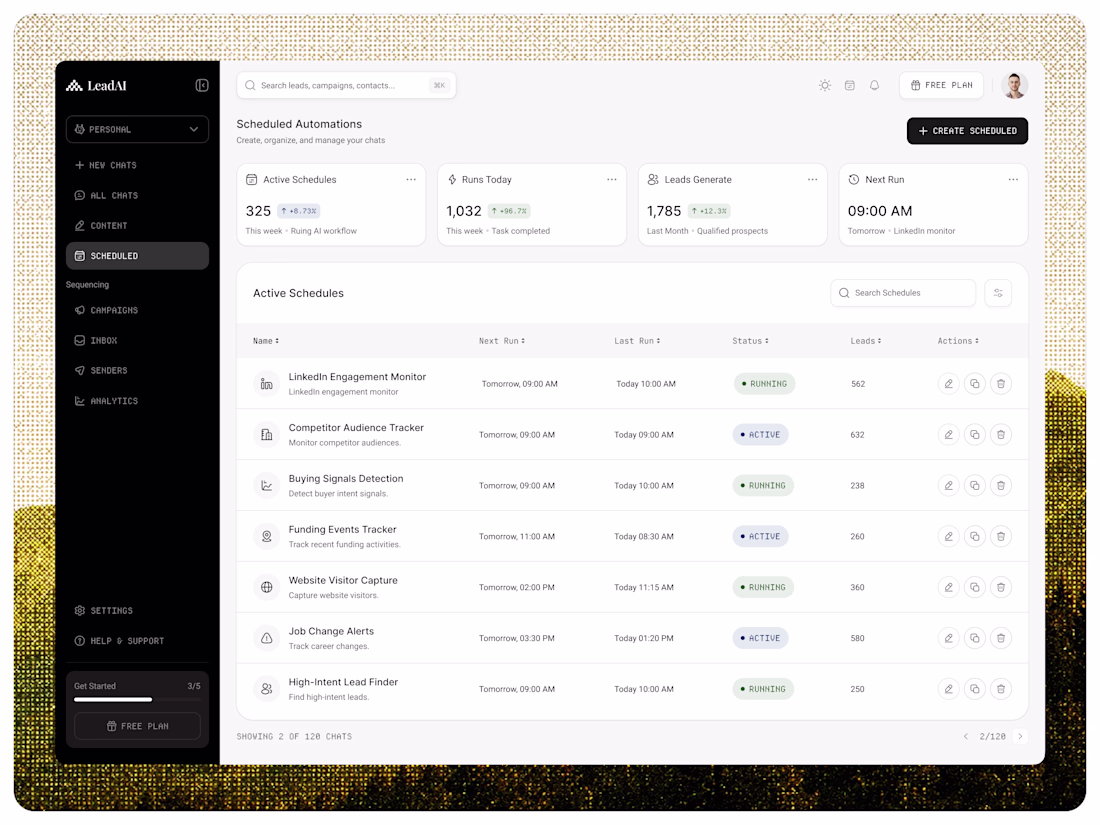The width and height of the screenshot is (1100, 825).
Task: Edit the Competitor Audience Tracker schedule
Action: [948, 435]
